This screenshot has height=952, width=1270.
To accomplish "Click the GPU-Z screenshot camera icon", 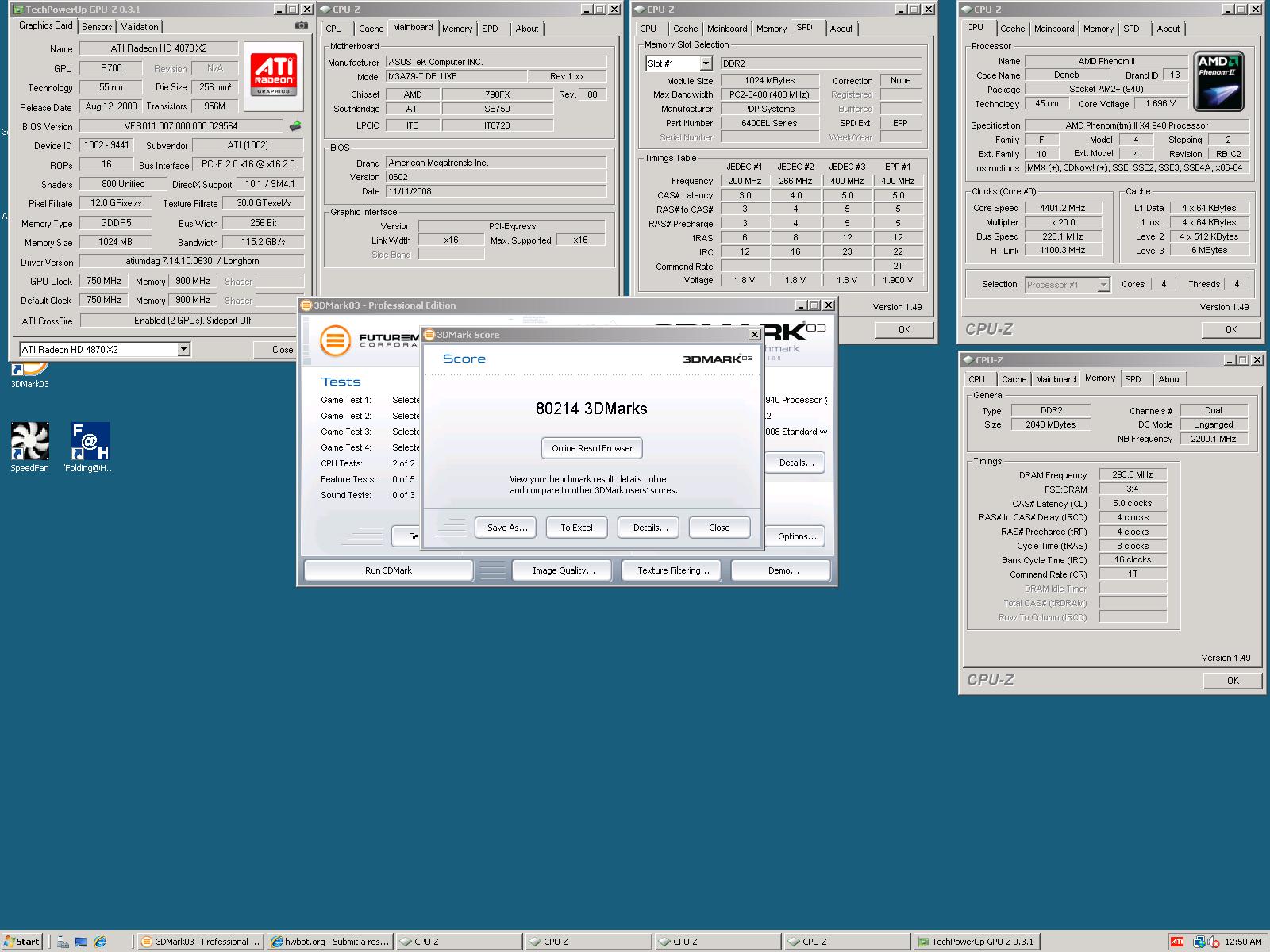I will coord(301,25).
